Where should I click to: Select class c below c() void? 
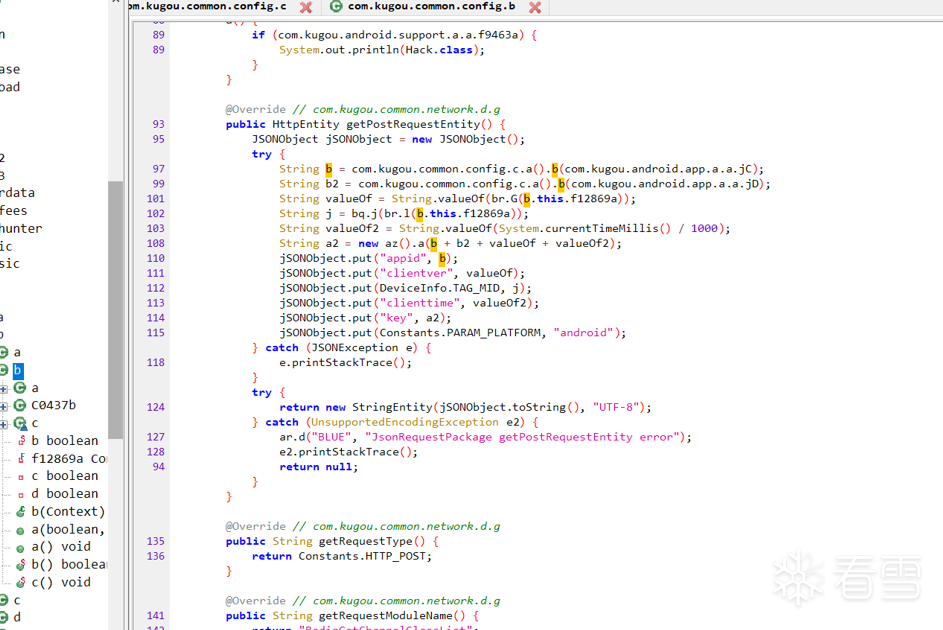click(17, 600)
